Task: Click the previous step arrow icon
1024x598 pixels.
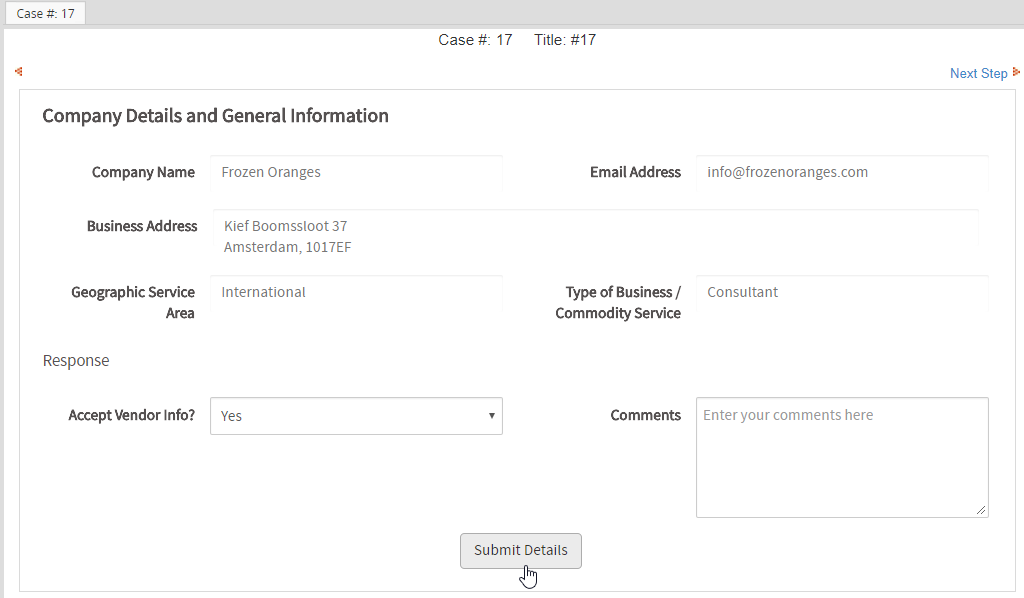Action: click(18, 72)
